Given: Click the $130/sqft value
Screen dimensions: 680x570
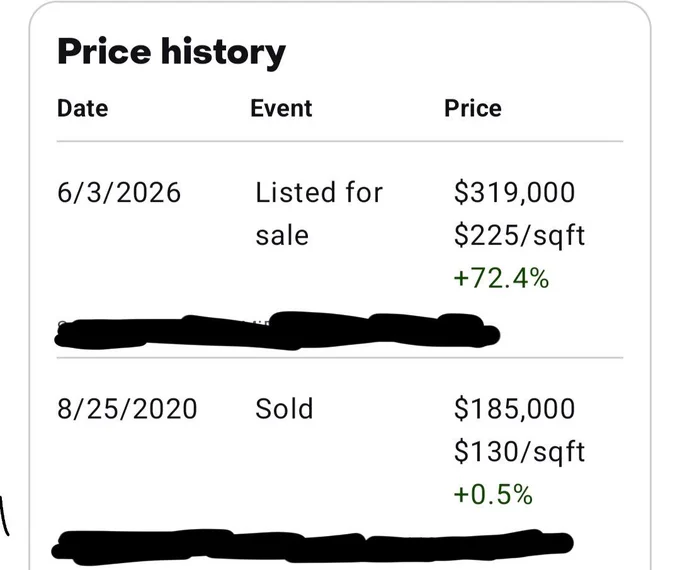Looking at the screenshot, I should 519,452.
